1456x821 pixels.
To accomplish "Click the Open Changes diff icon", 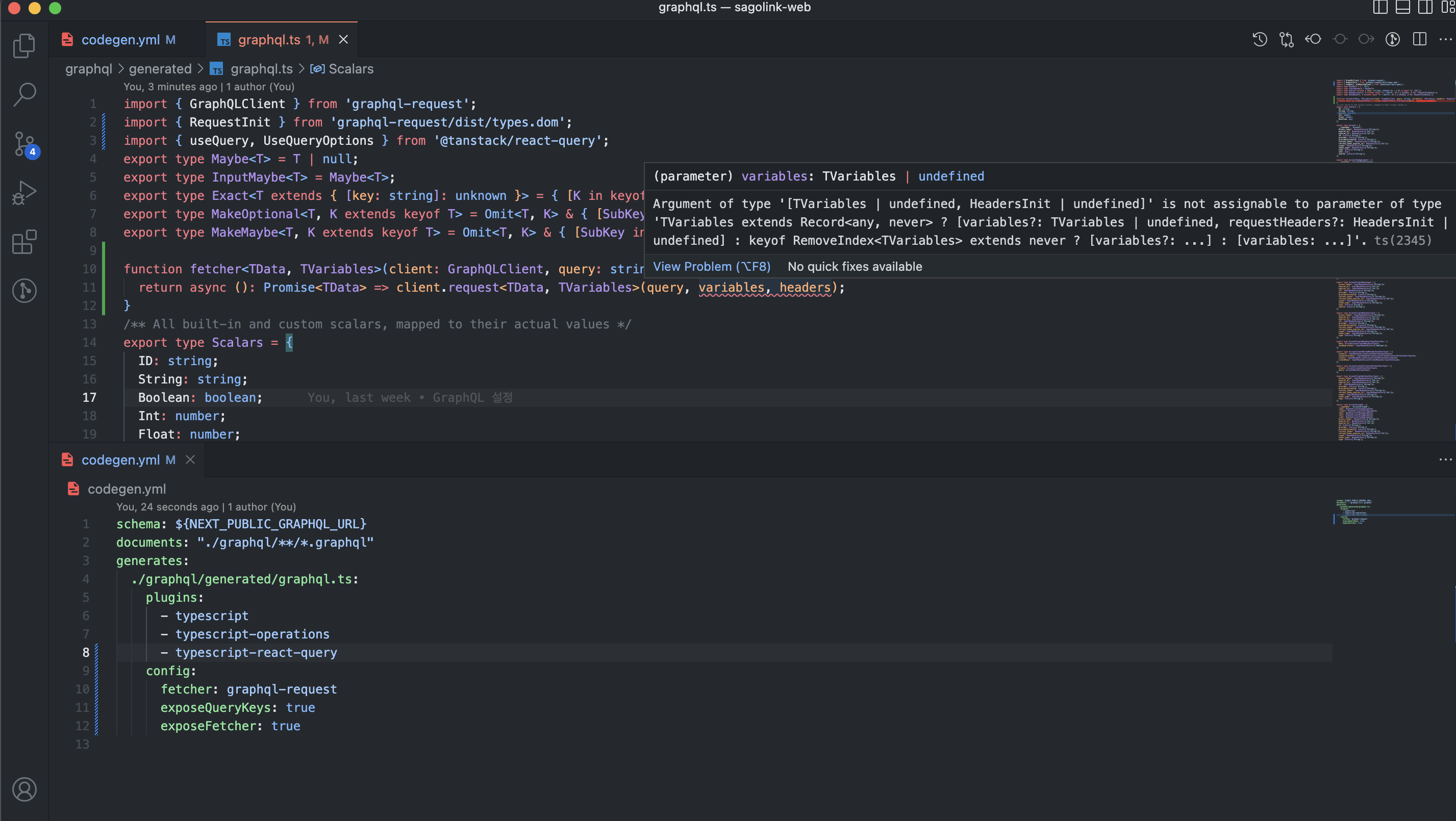I will 1287,39.
